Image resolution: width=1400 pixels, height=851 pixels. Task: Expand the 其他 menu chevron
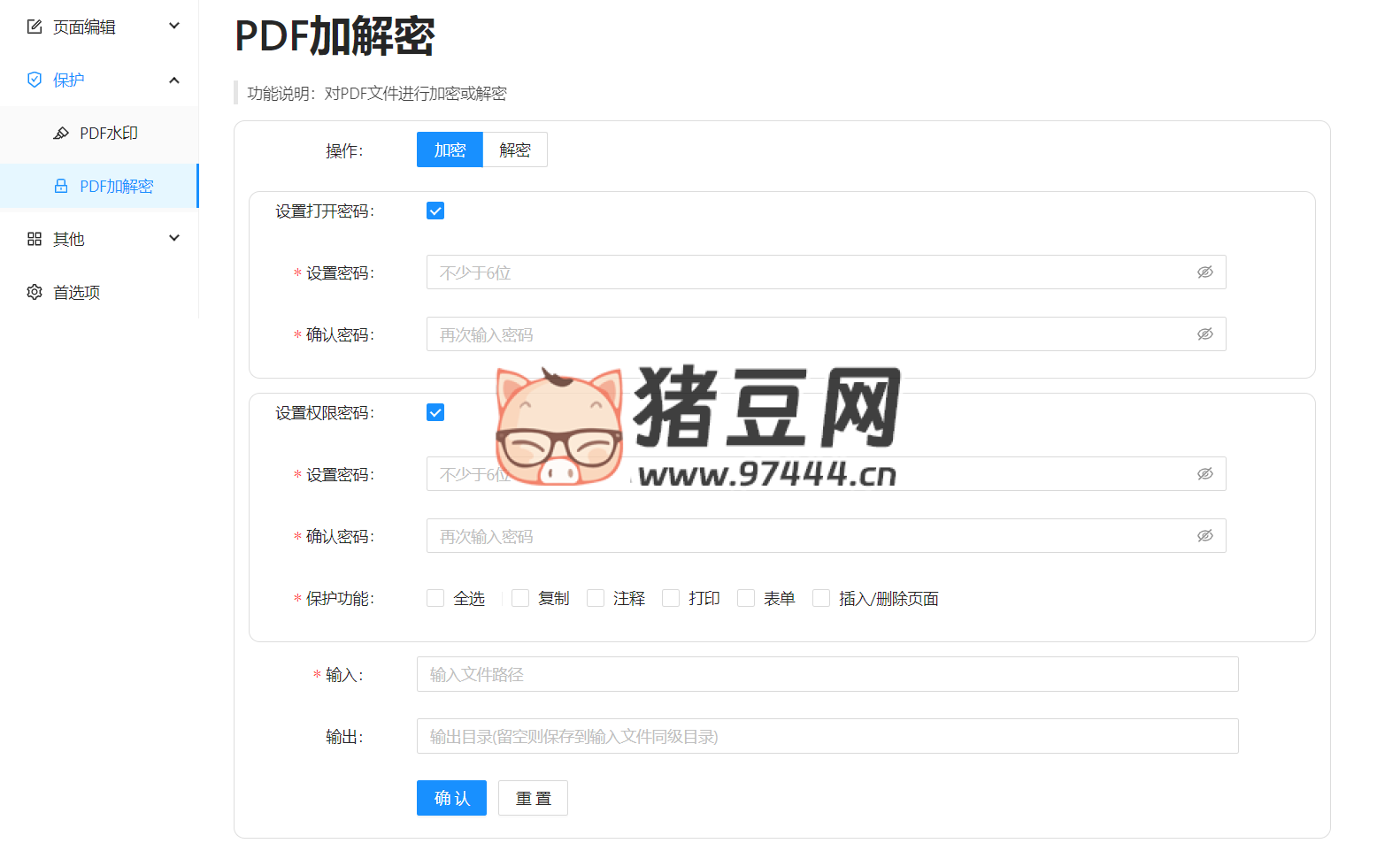[x=174, y=238]
